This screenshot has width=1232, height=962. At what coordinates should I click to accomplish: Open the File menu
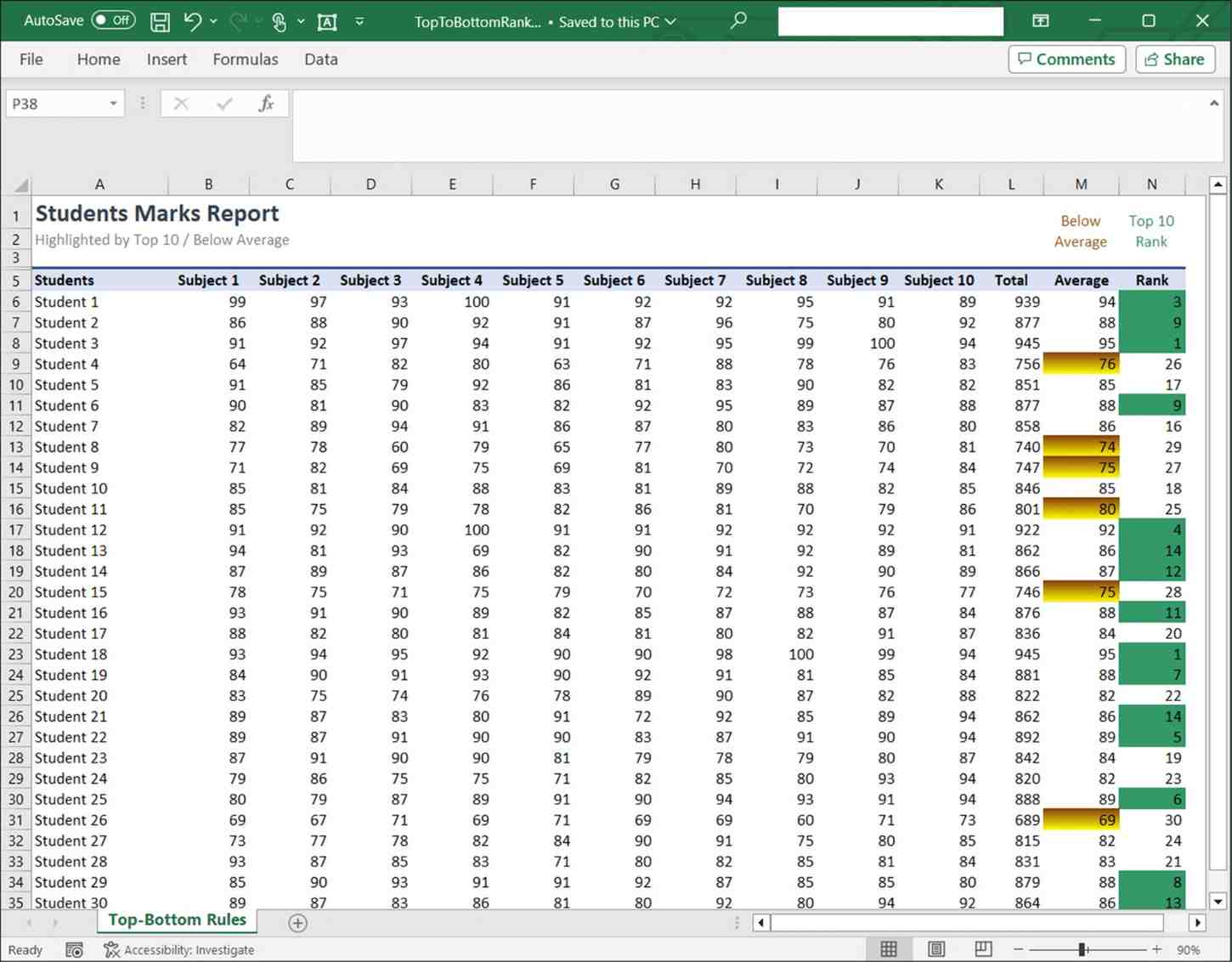pyautogui.click(x=31, y=59)
